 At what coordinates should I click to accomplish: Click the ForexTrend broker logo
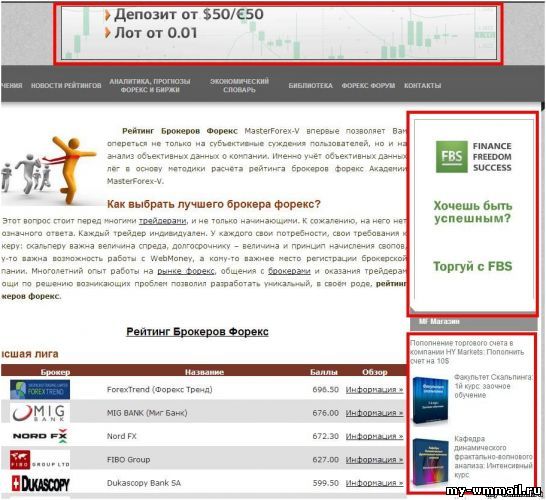click(x=40, y=389)
